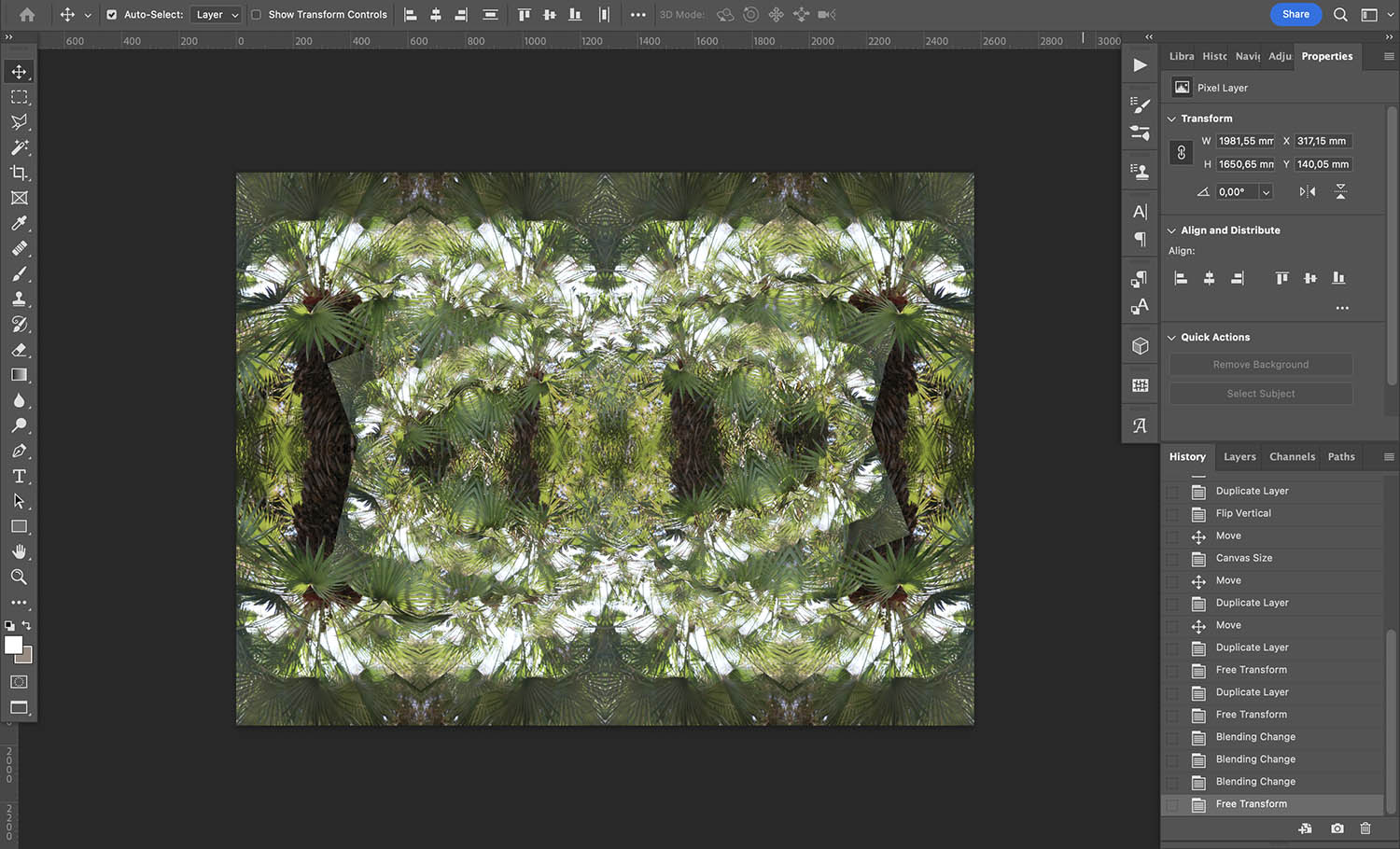Screen dimensions: 1400x849
Task: Select the Crop tool
Action: 19,173
